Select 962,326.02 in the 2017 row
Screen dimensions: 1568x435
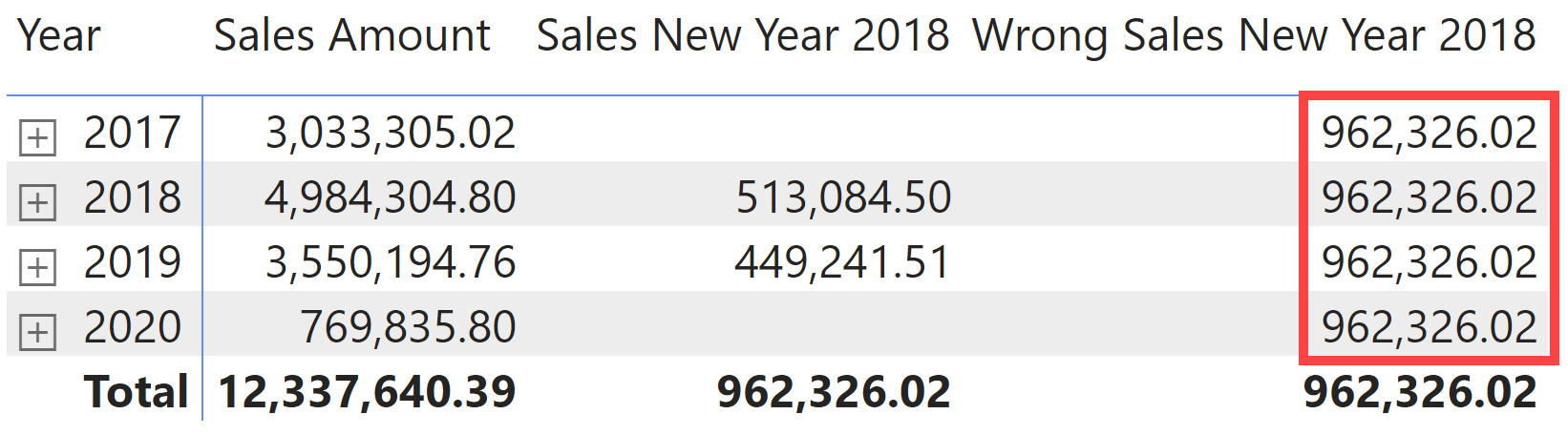click(x=1430, y=133)
